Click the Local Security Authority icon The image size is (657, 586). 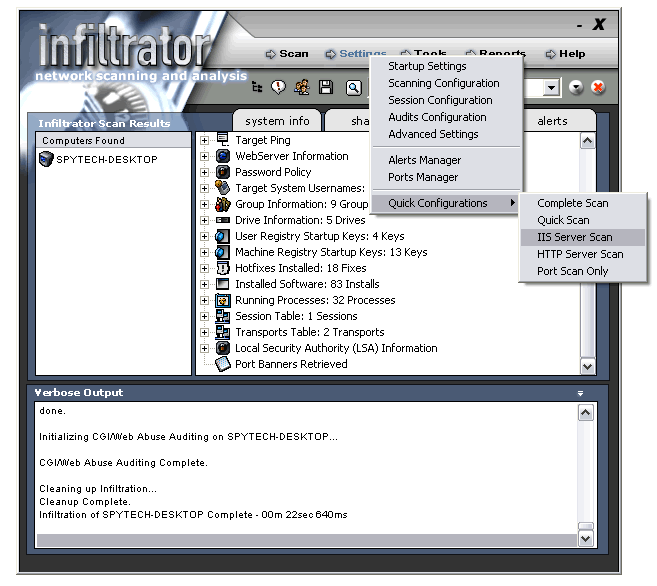(x=223, y=348)
